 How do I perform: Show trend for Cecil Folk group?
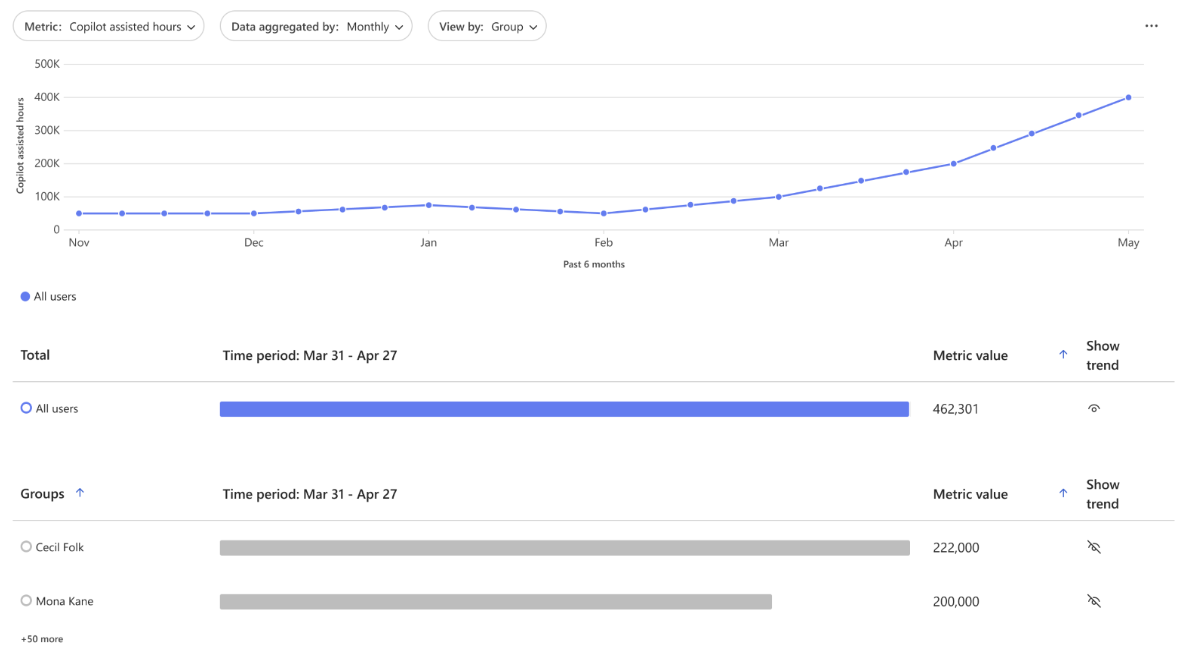1094,548
